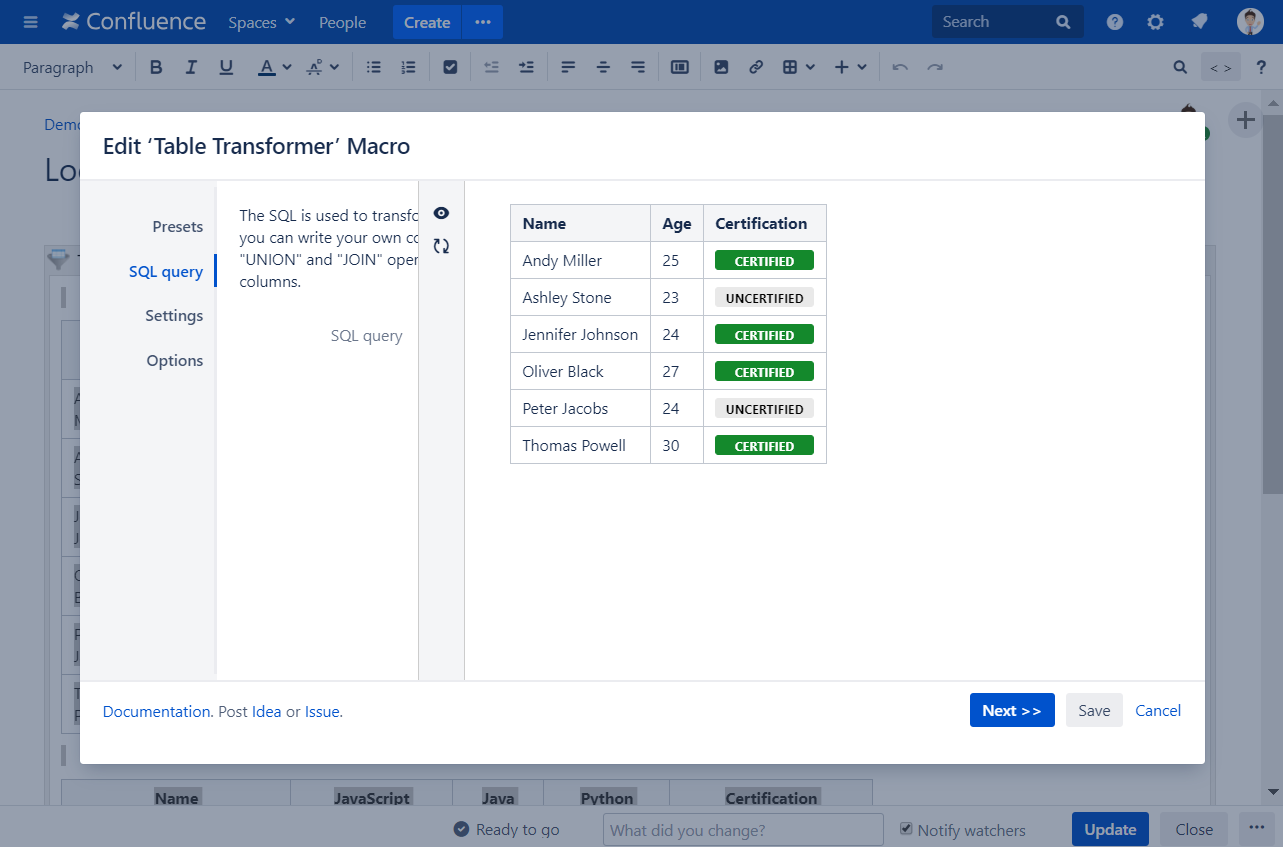Select the Settings tab in macro dialog
The height and width of the screenshot is (847, 1283).
pyautogui.click(x=174, y=316)
